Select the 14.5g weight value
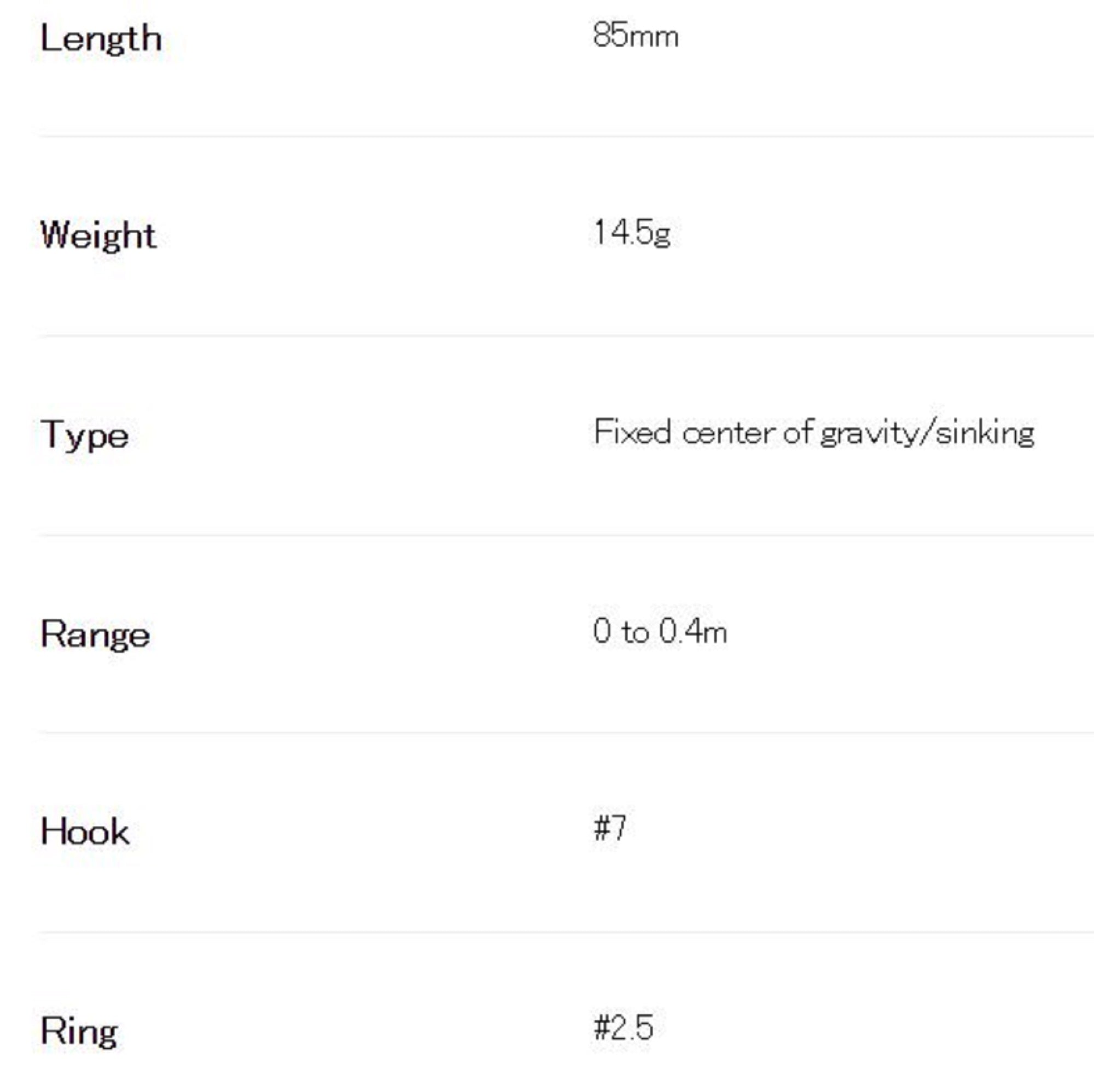 [x=632, y=233]
